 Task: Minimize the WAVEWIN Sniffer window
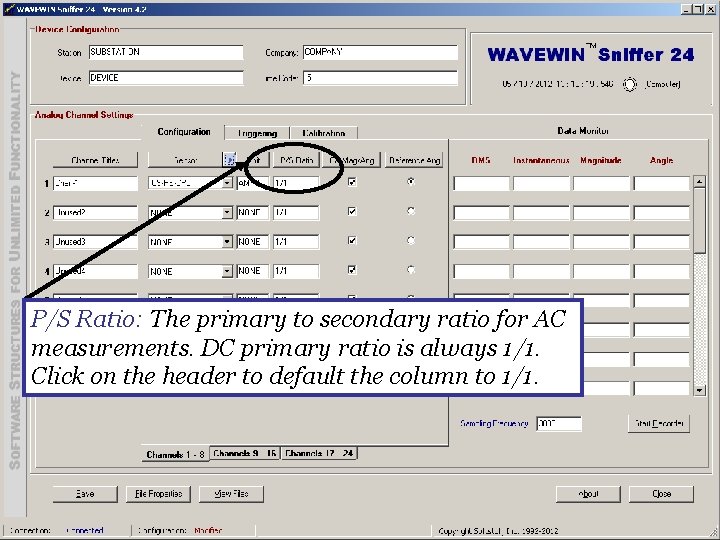coord(686,9)
